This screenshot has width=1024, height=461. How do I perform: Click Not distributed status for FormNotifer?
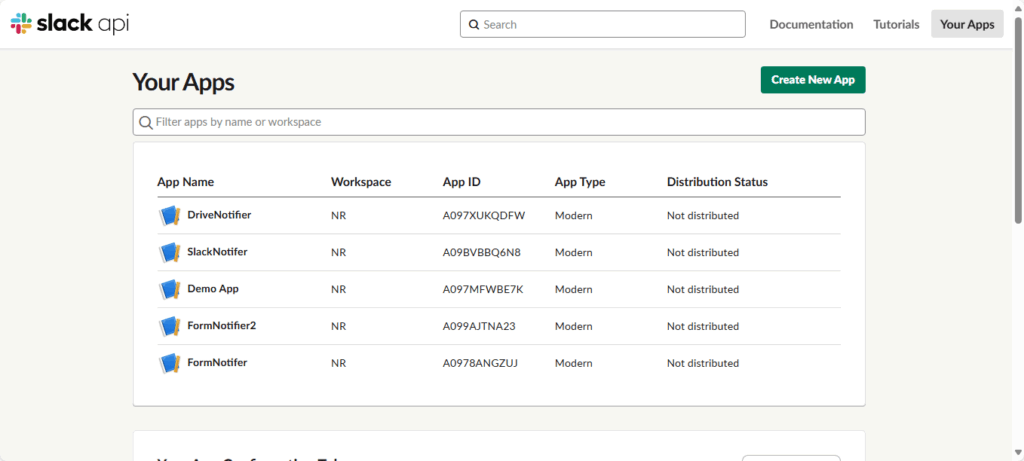[x=703, y=363]
